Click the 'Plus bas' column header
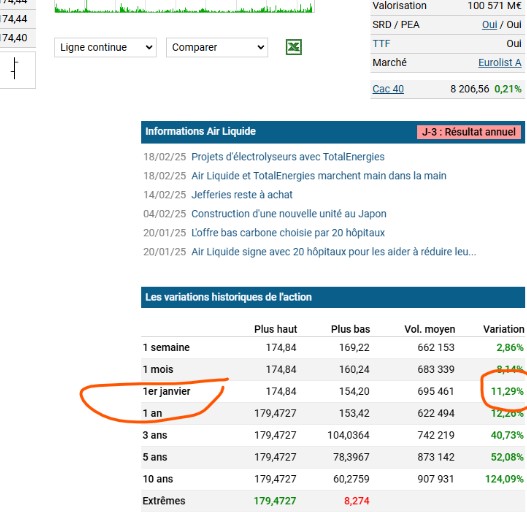The width and height of the screenshot is (527, 512). [x=351, y=329]
